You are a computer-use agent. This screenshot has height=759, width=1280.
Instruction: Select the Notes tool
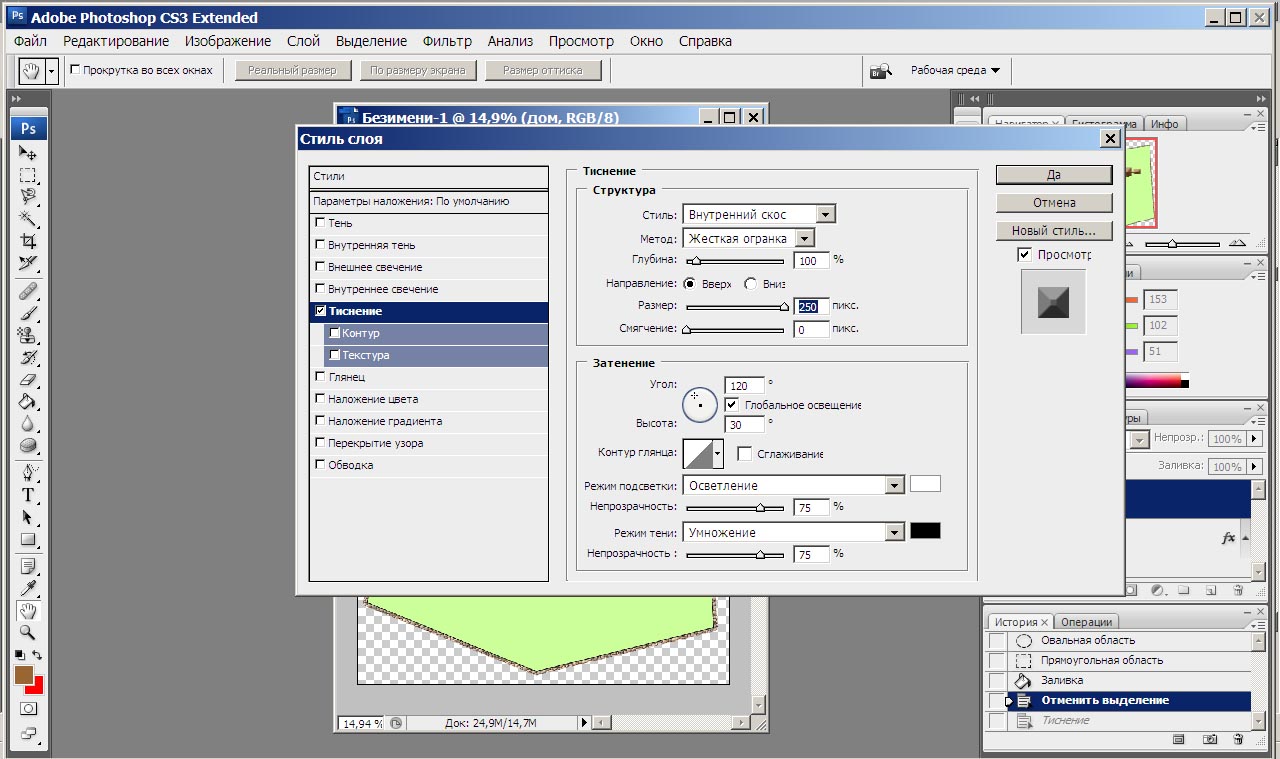click(28, 567)
